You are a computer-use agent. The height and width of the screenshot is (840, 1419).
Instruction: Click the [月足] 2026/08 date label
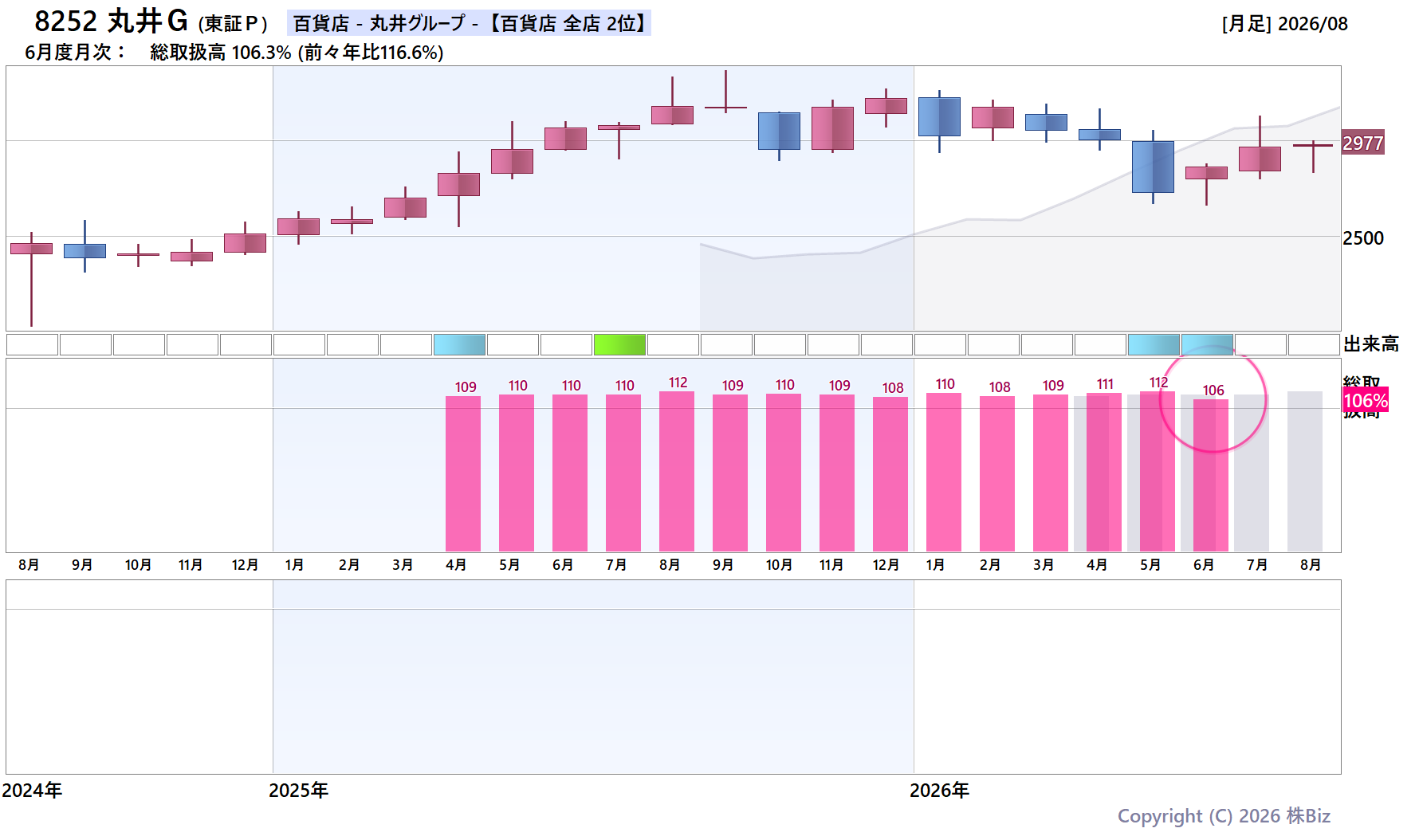tap(1284, 24)
